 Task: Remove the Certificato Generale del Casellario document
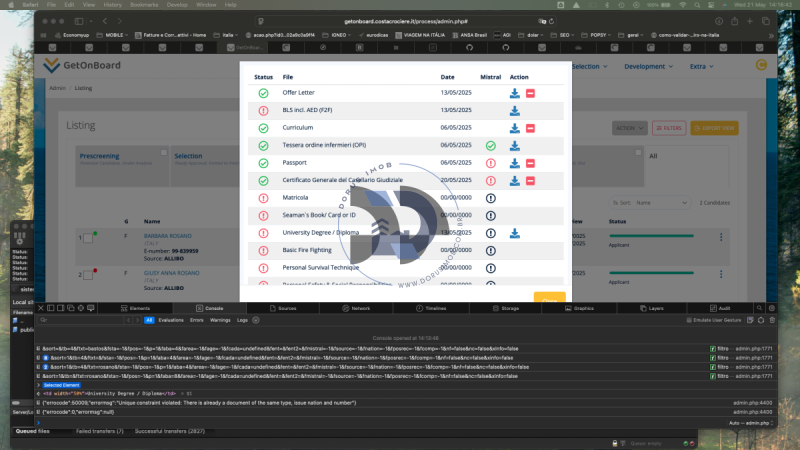click(530, 180)
